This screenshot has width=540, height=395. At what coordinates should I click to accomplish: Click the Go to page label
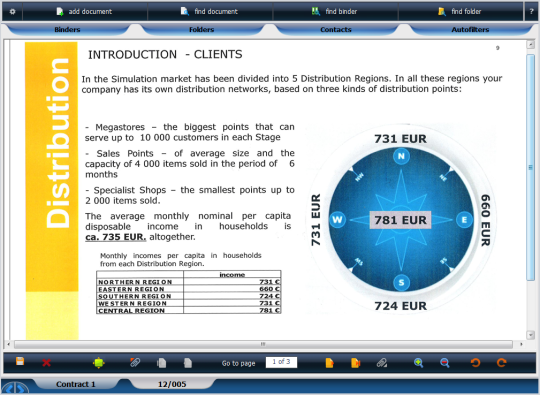click(x=238, y=363)
